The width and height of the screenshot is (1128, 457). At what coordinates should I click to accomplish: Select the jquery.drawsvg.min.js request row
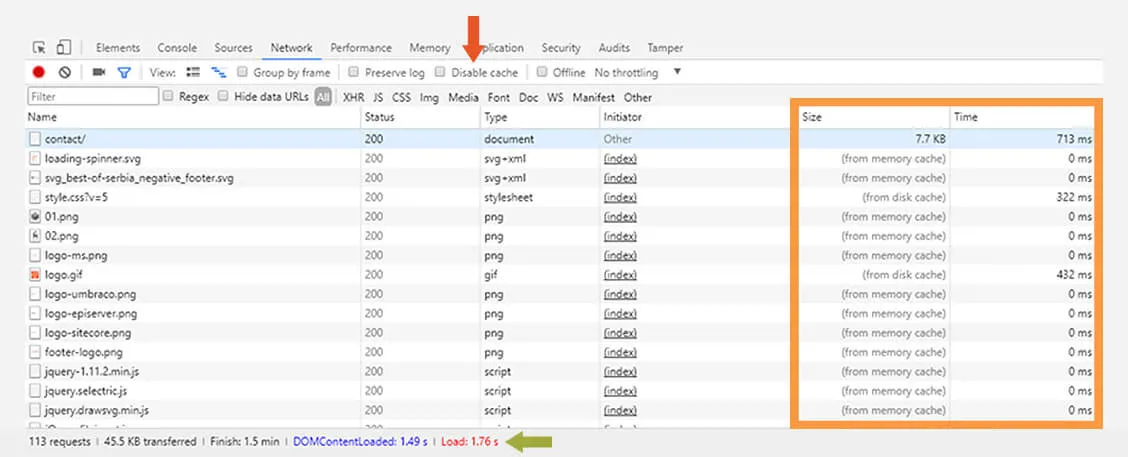click(x=560, y=410)
